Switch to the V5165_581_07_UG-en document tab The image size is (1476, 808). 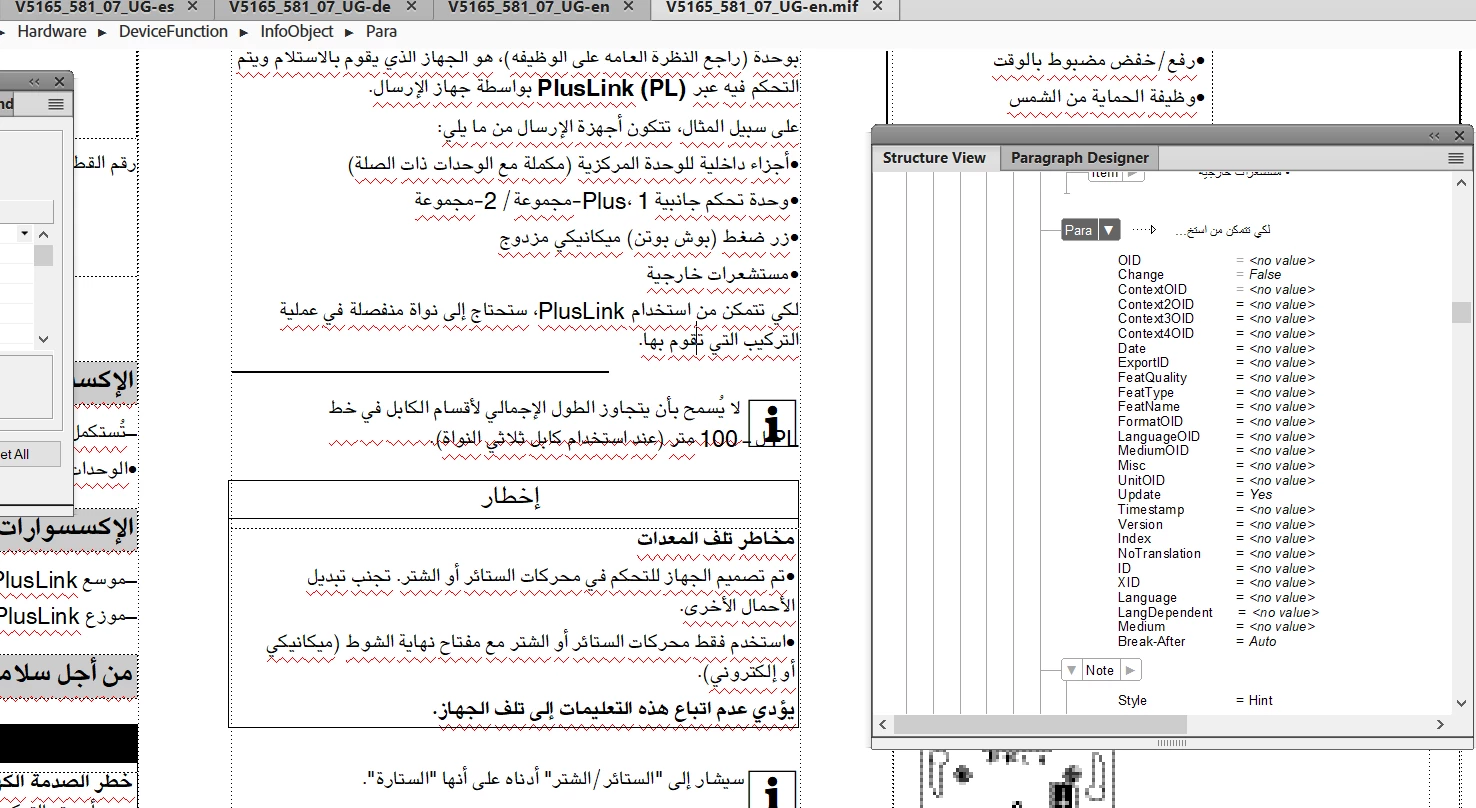(x=528, y=6)
